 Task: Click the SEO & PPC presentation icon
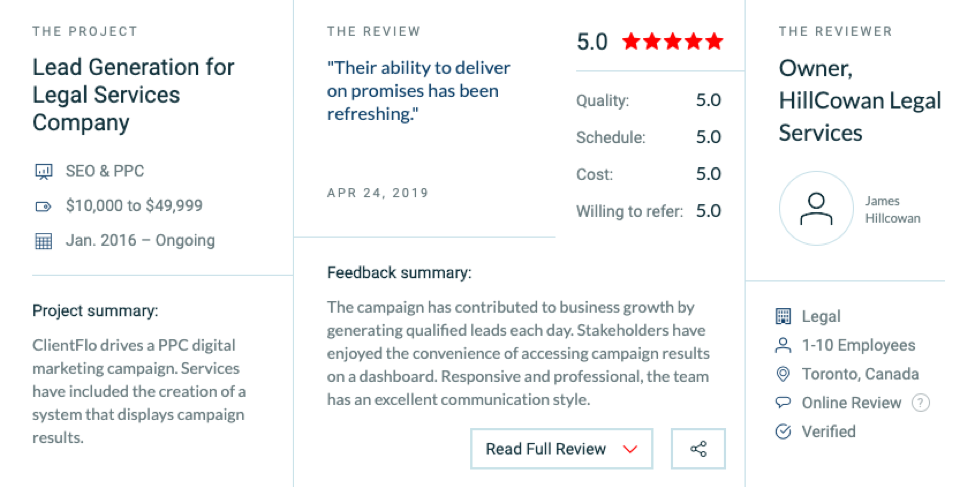(x=43, y=171)
